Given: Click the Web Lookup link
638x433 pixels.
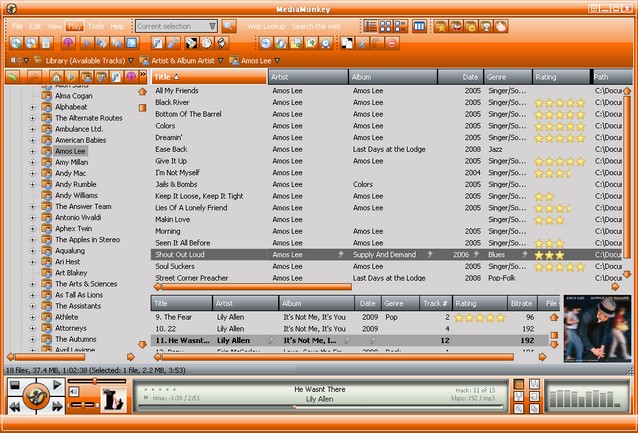Looking at the screenshot, I should click(x=267, y=26).
